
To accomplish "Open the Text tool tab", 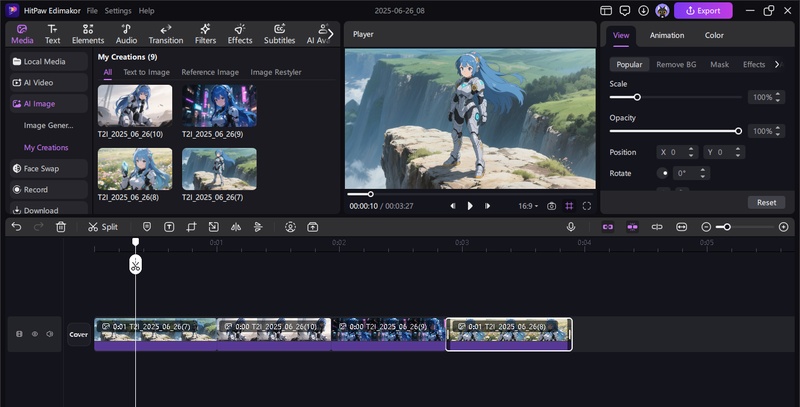I will pyautogui.click(x=53, y=34).
